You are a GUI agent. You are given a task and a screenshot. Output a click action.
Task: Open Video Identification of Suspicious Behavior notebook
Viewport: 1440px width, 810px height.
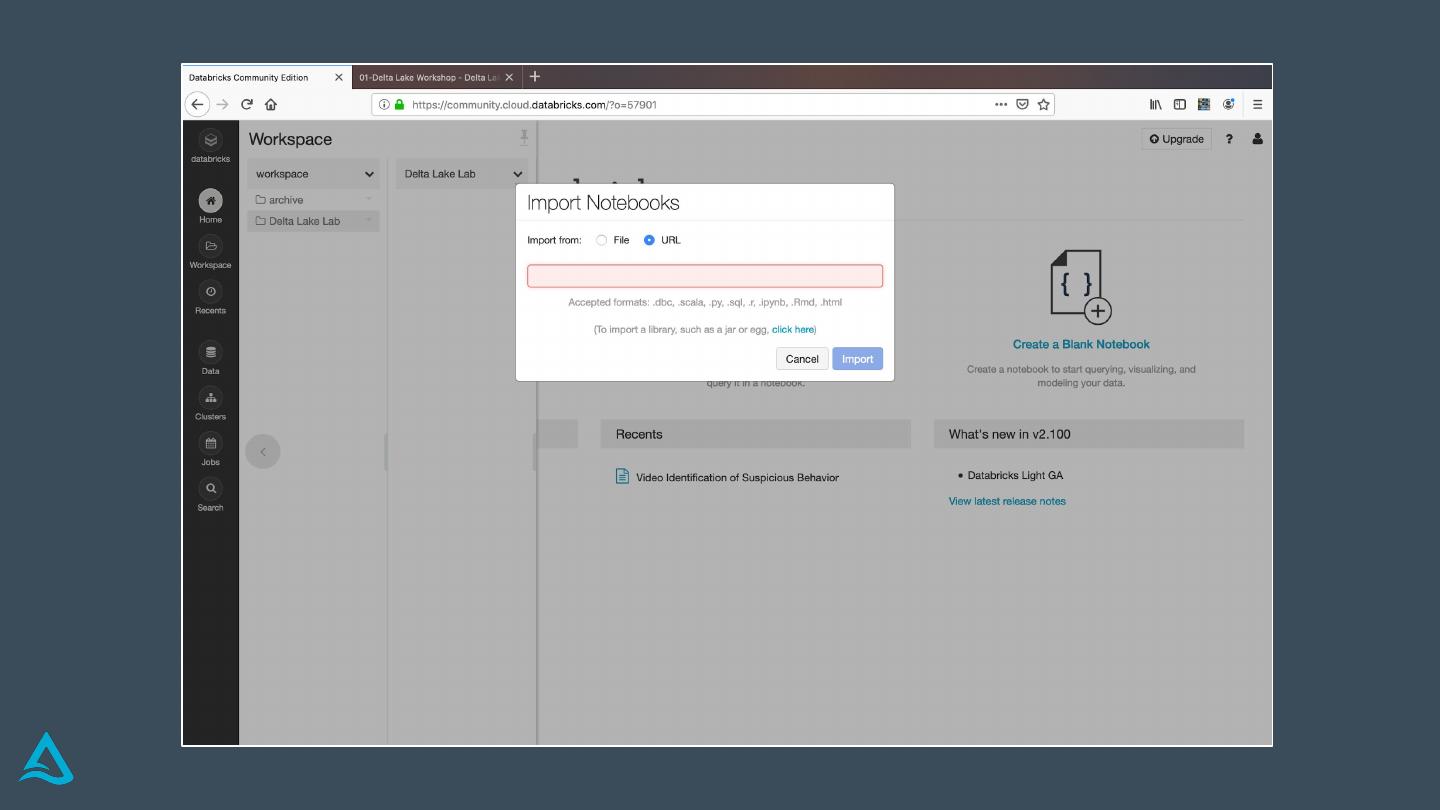(737, 477)
